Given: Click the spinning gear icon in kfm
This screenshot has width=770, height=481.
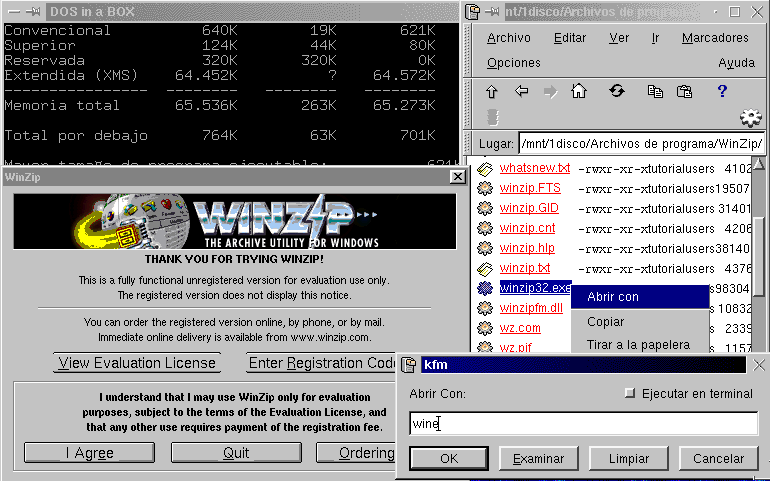Looking at the screenshot, I should tap(751, 117).
